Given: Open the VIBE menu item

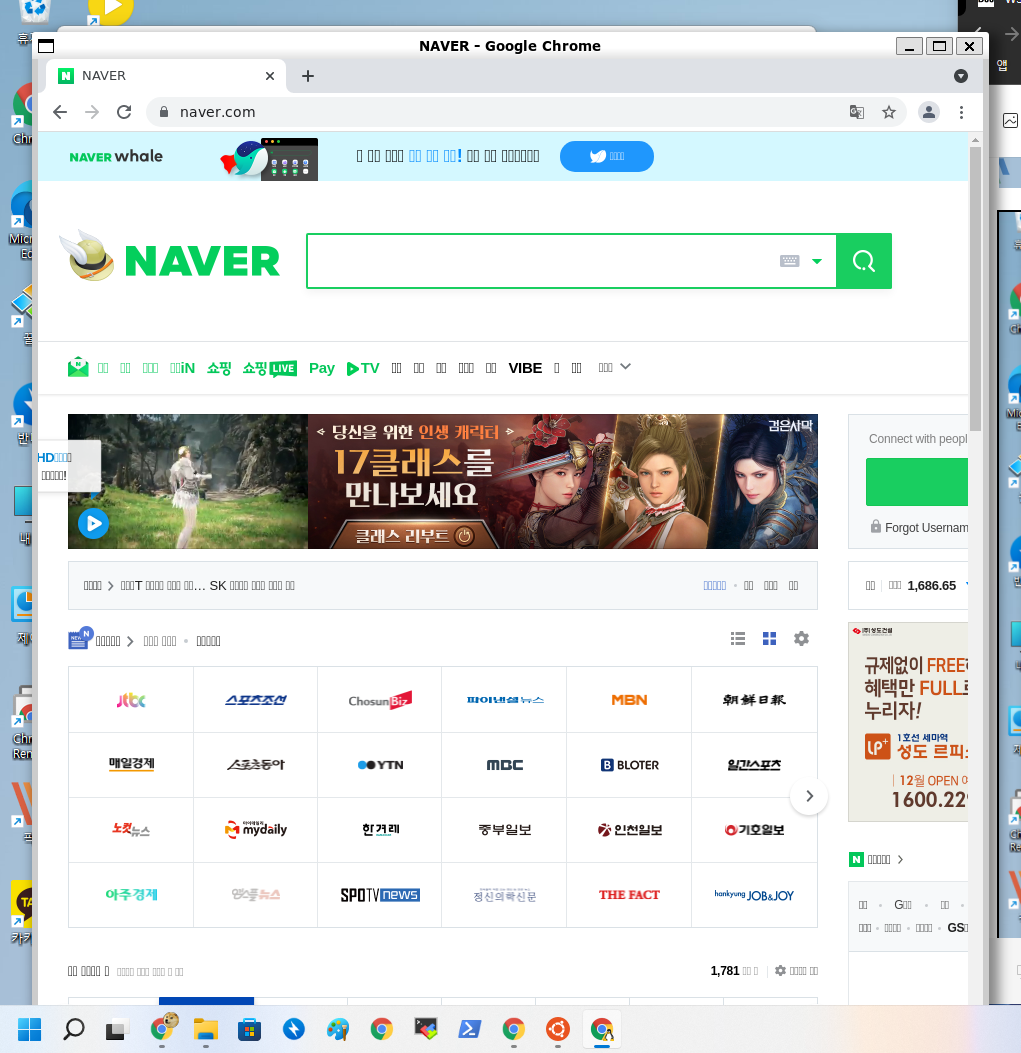Looking at the screenshot, I should pos(525,368).
